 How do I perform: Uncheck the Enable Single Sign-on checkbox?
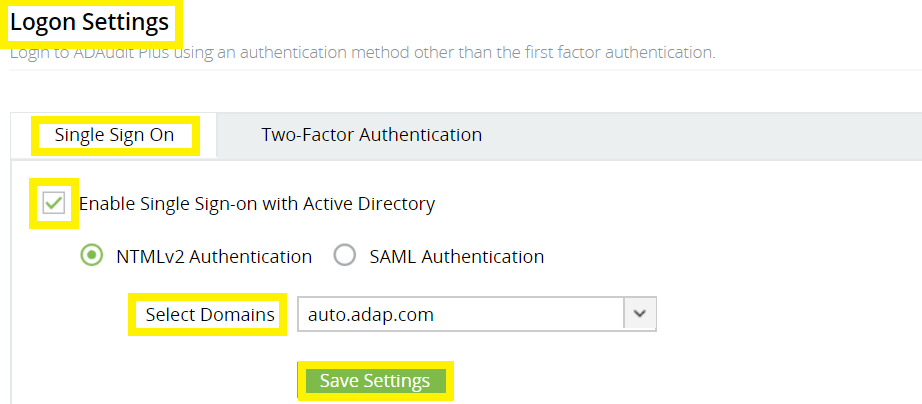pos(54,204)
